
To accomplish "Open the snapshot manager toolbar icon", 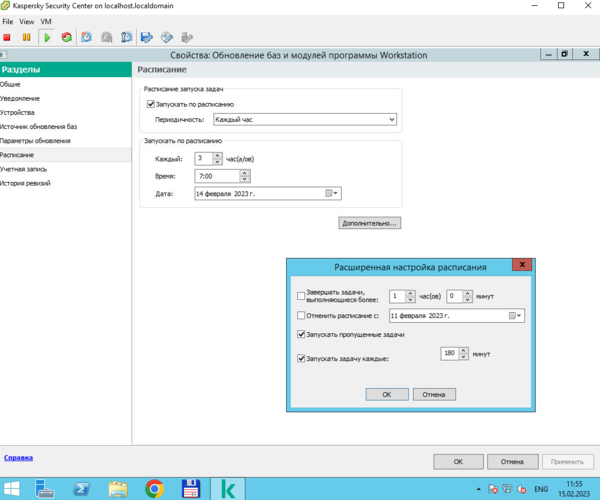I will (126, 37).
